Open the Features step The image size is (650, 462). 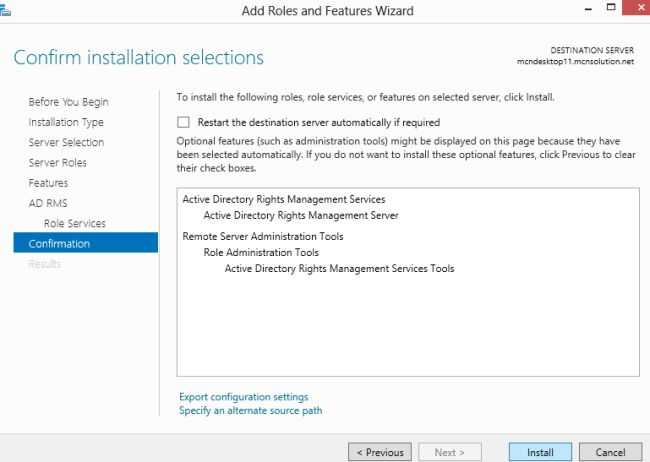click(48, 183)
